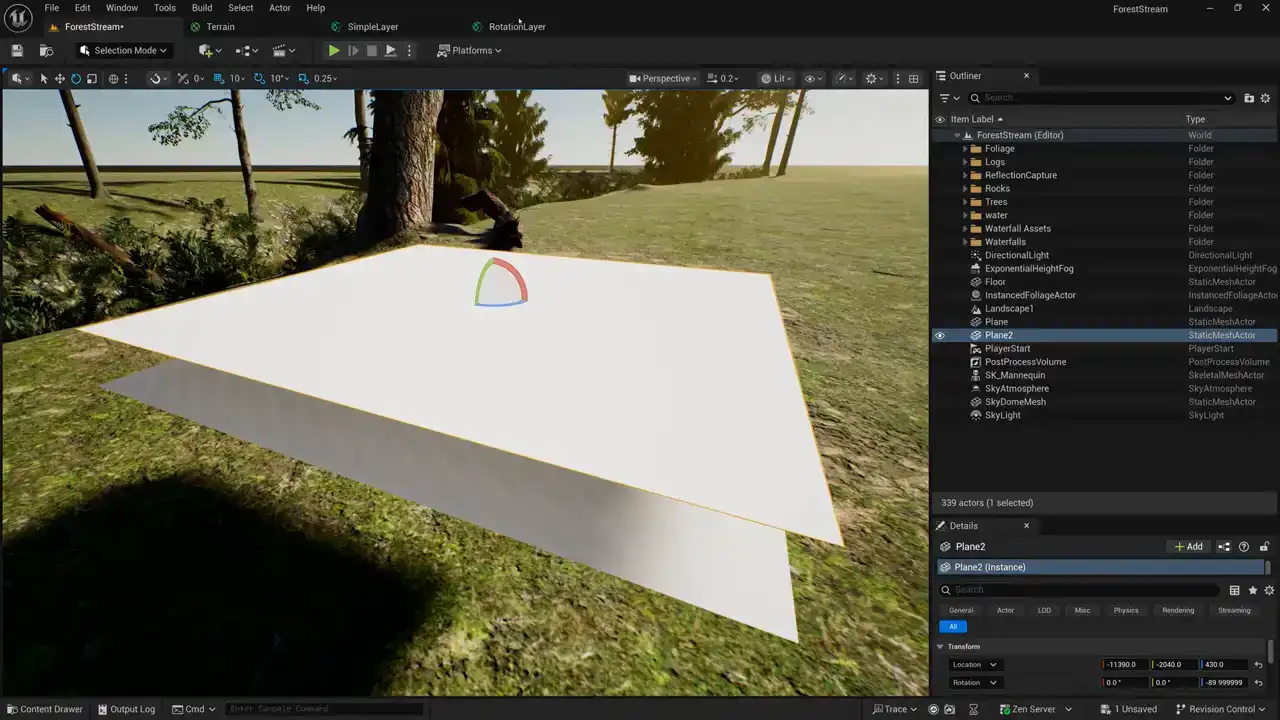Open the Perspective viewport dropdown
This screenshot has height=720, width=1280.
664,79
